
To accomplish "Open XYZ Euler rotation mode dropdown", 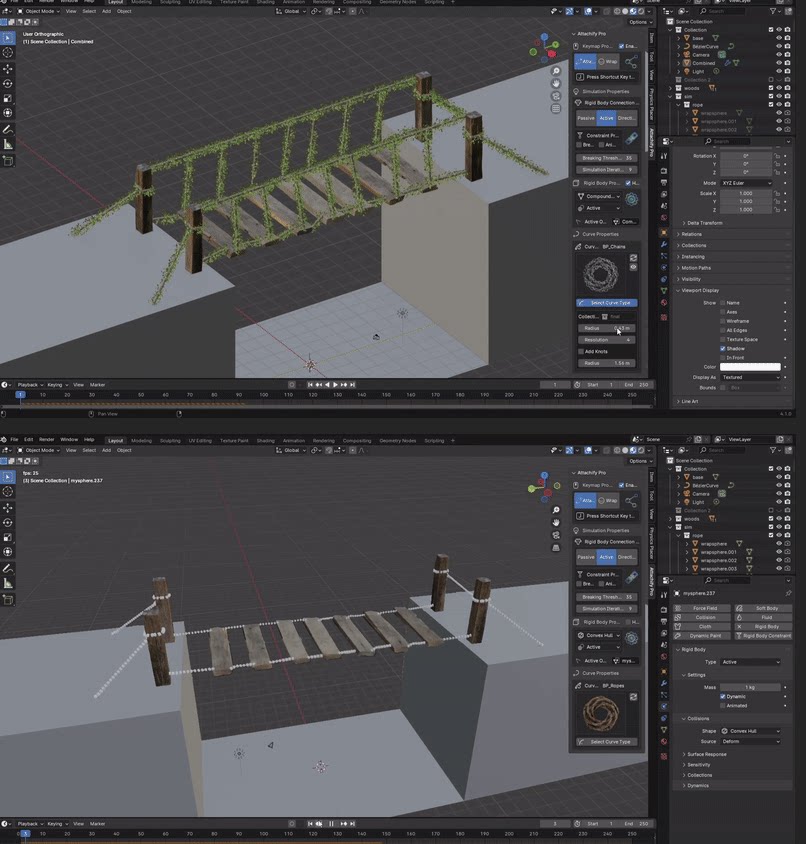I will 747,183.
